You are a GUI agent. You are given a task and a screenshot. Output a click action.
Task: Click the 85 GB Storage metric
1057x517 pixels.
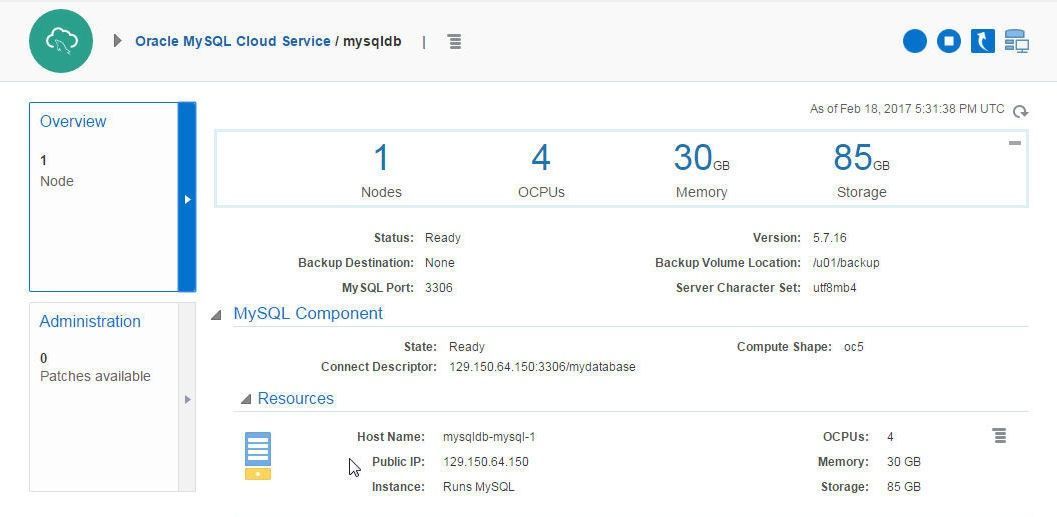coord(862,170)
